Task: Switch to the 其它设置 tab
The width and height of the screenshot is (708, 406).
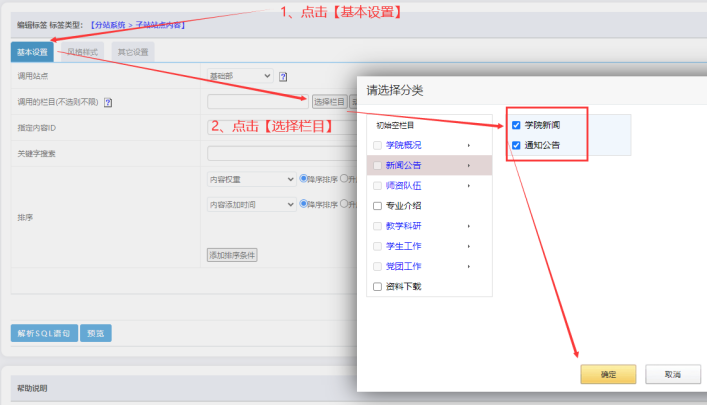Action: click(133, 51)
